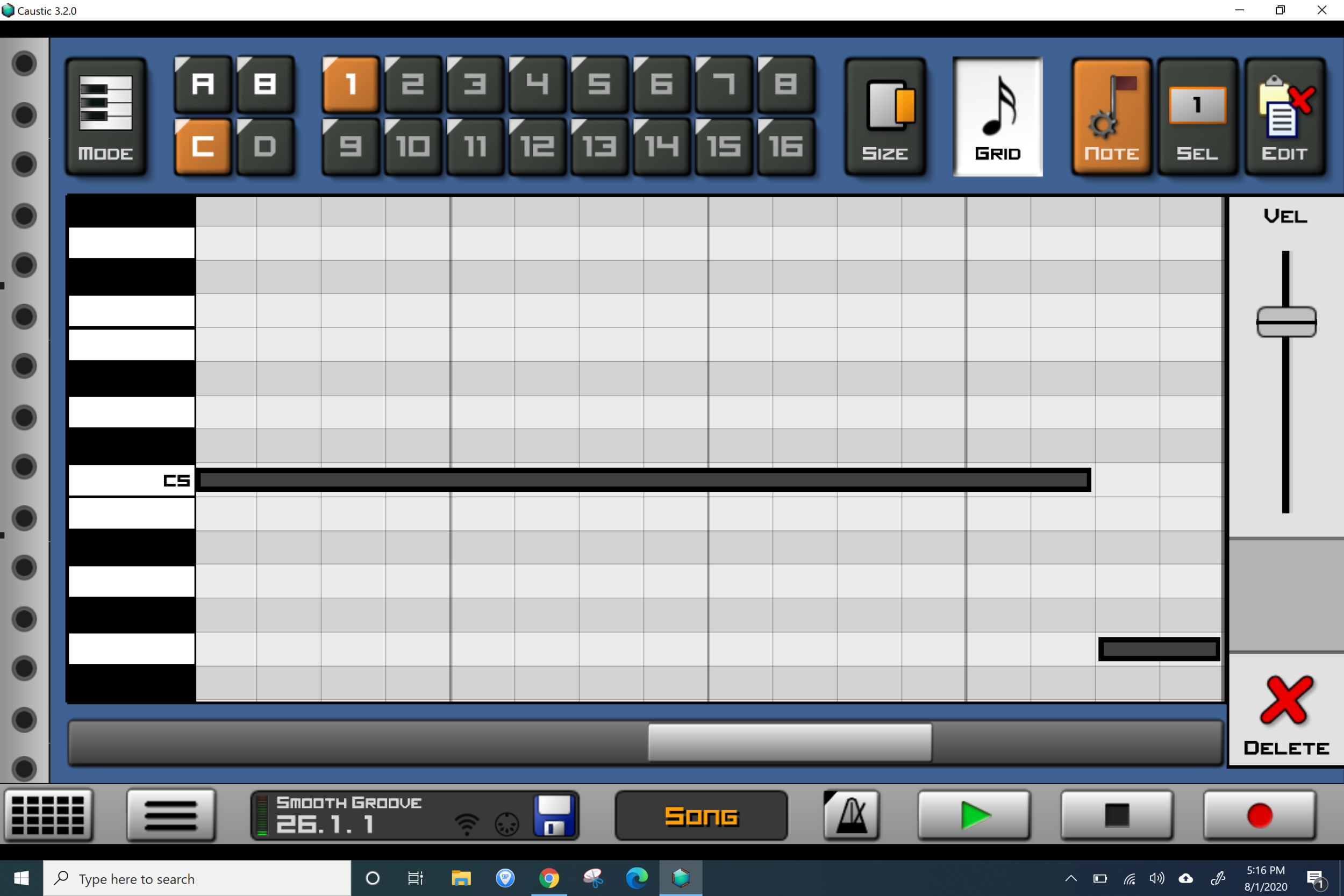Viewport: 1344px width, 896px height.
Task: Click the VEL velocity slider handle
Action: (x=1286, y=322)
